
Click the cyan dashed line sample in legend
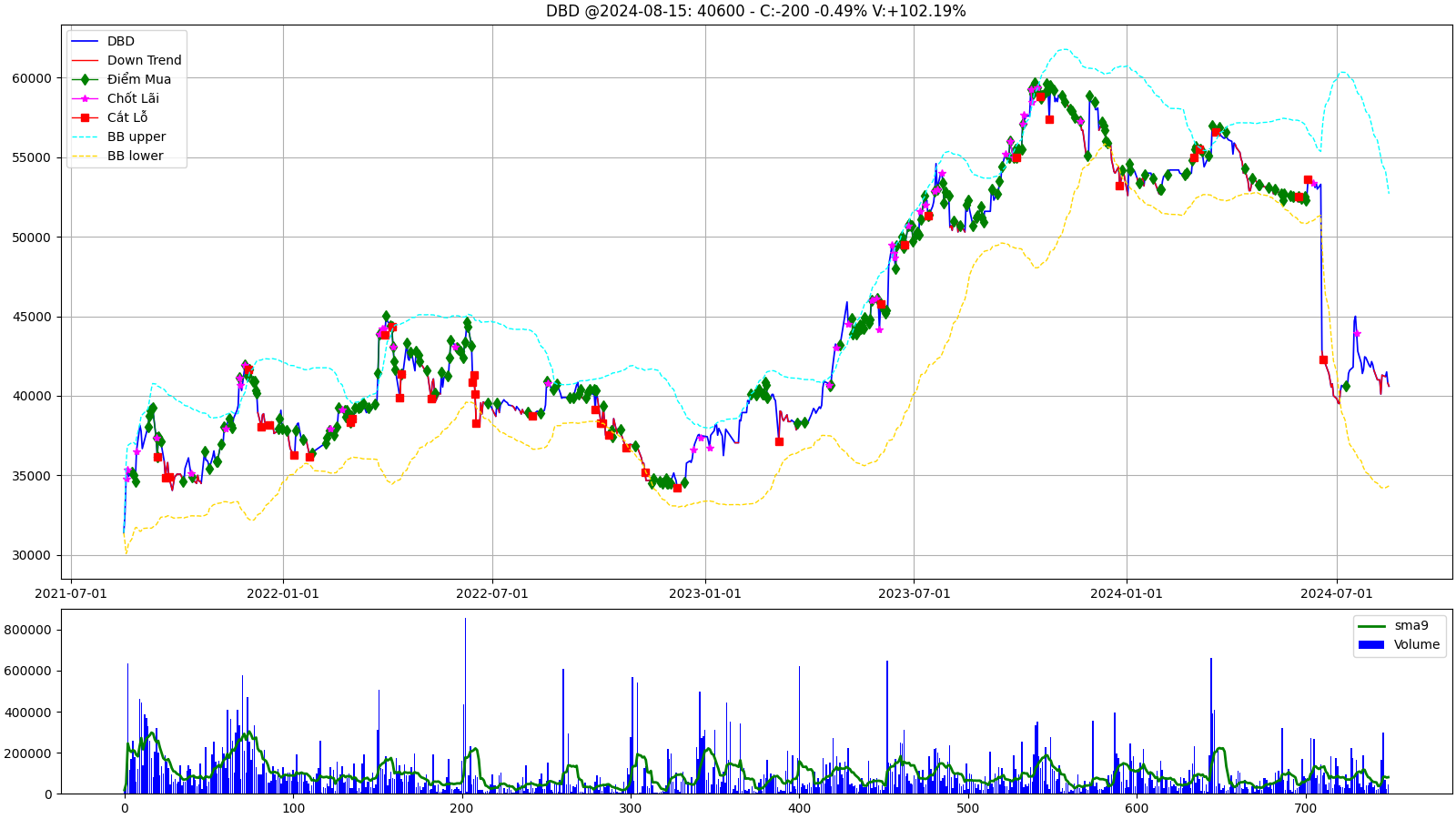coord(85,136)
